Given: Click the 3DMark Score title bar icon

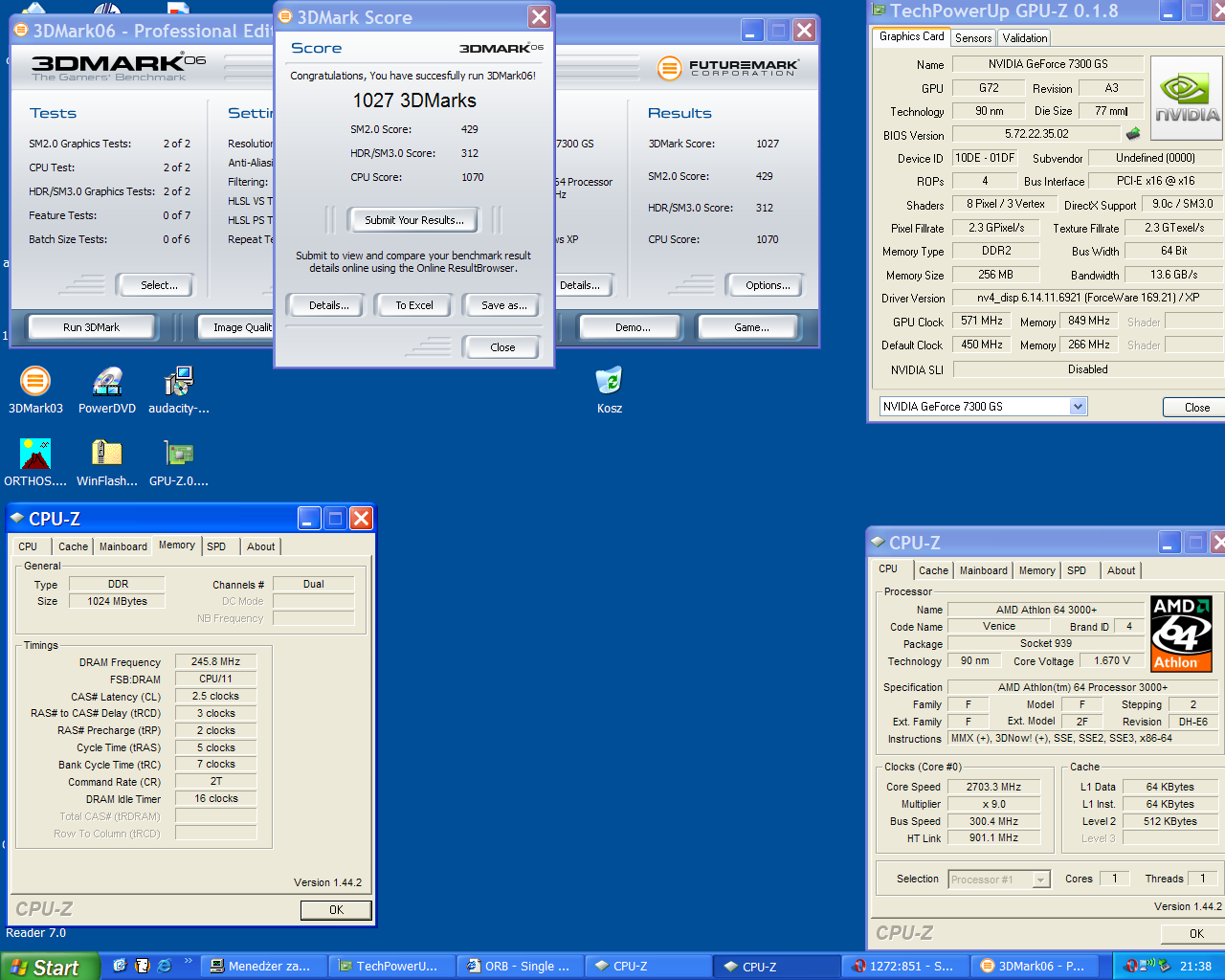Looking at the screenshot, I should [x=285, y=16].
